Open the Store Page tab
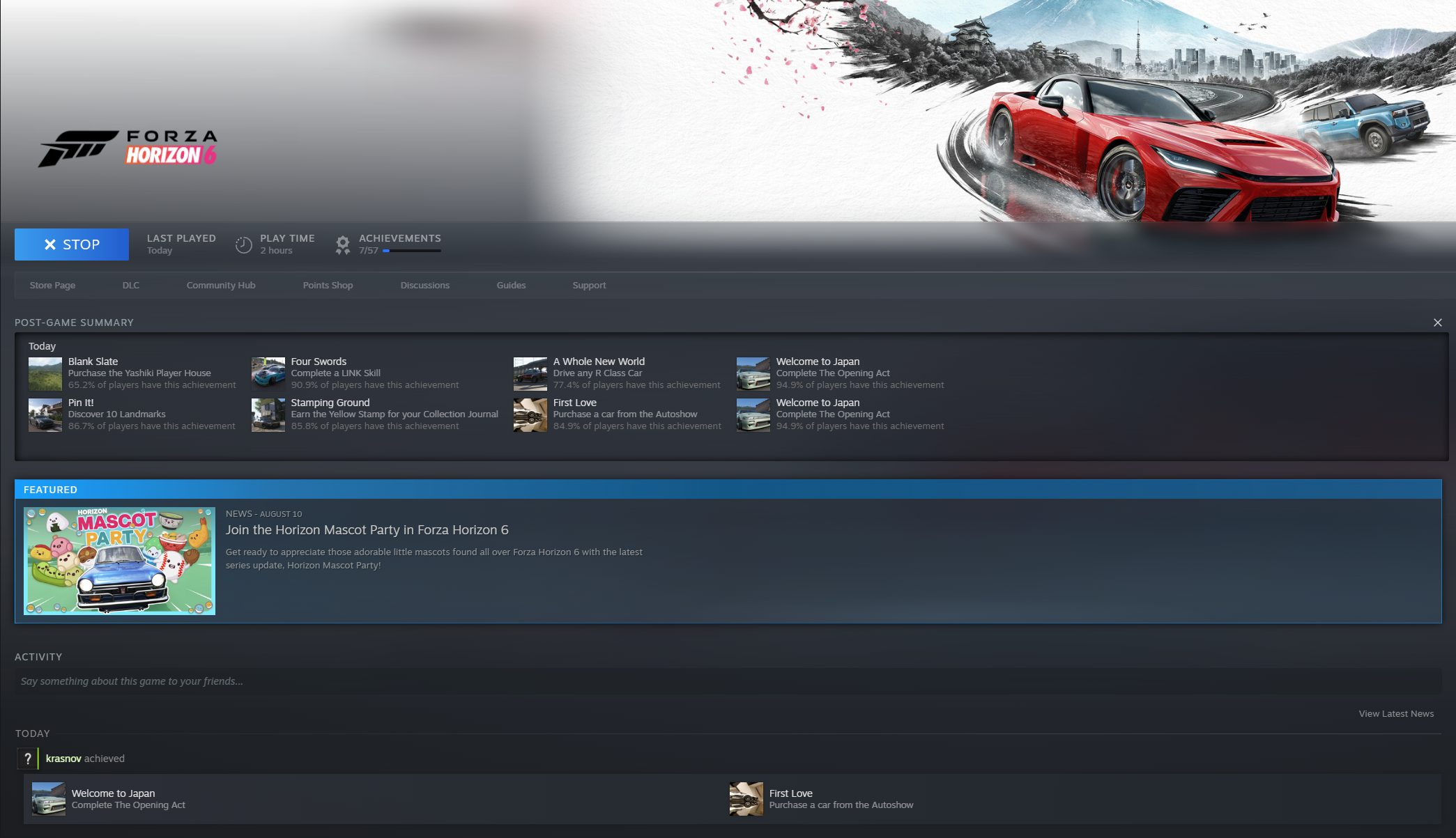Image resolution: width=1456 pixels, height=838 pixels. point(52,286)
